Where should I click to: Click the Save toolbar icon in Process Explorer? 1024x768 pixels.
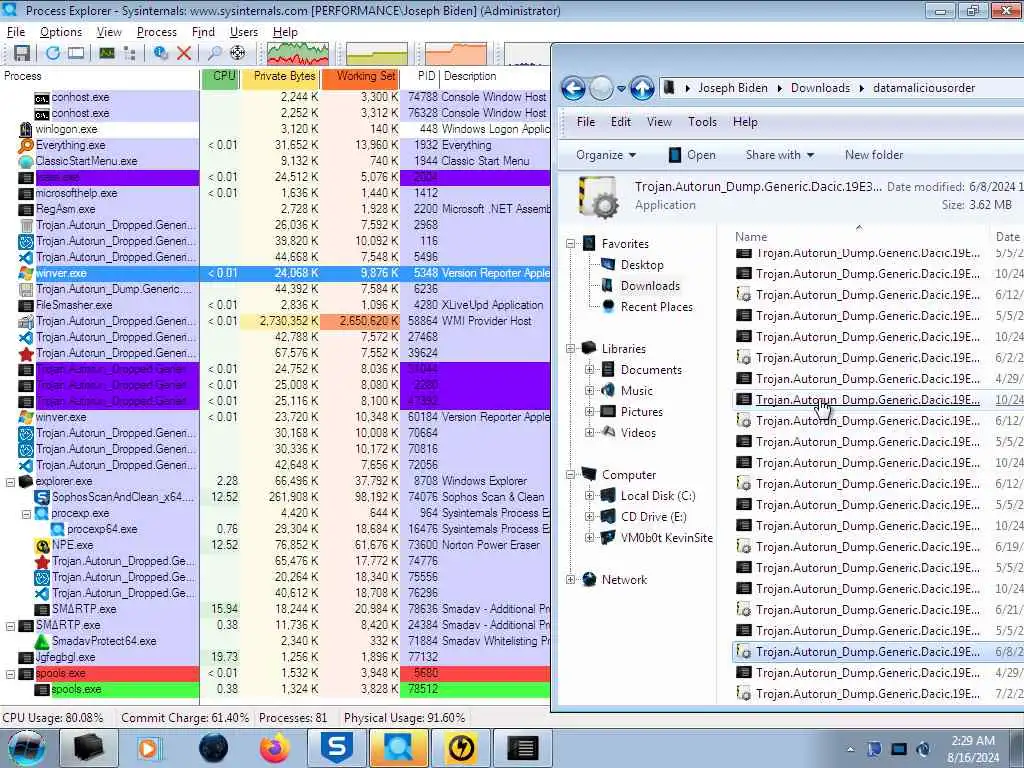22,54
